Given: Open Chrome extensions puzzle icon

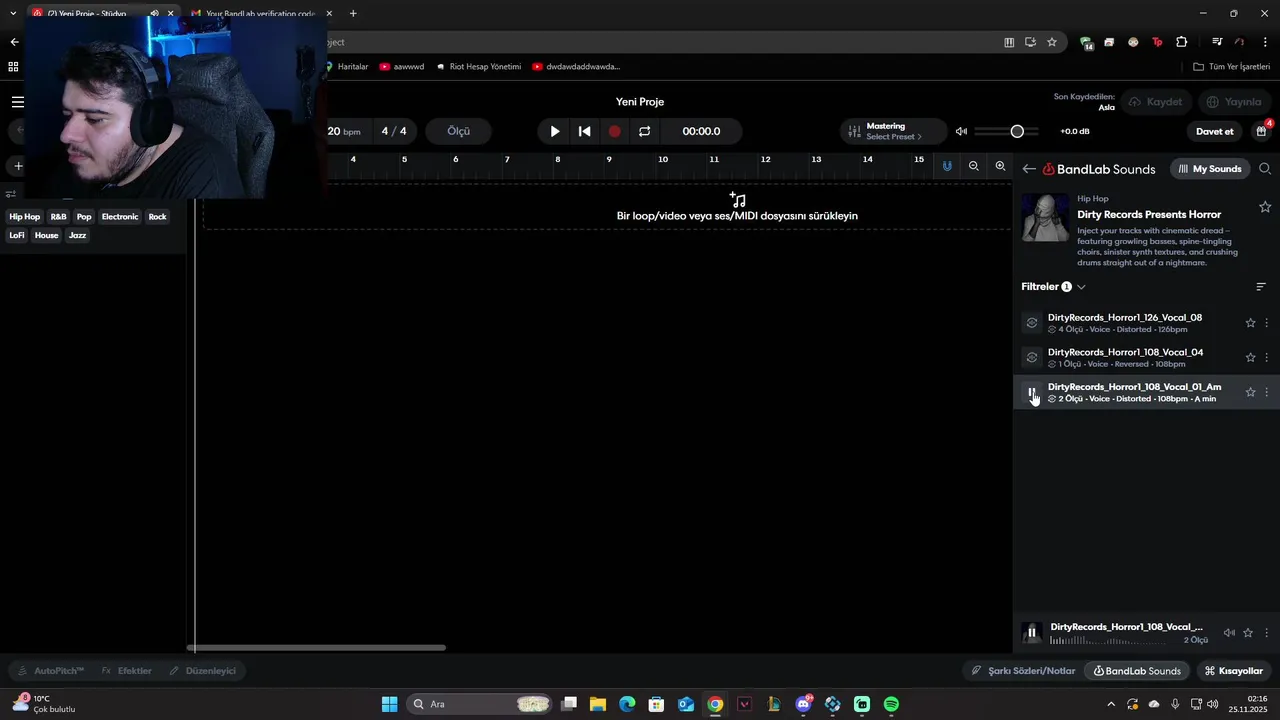Looking at the screenshot, I should point(1181,42).
